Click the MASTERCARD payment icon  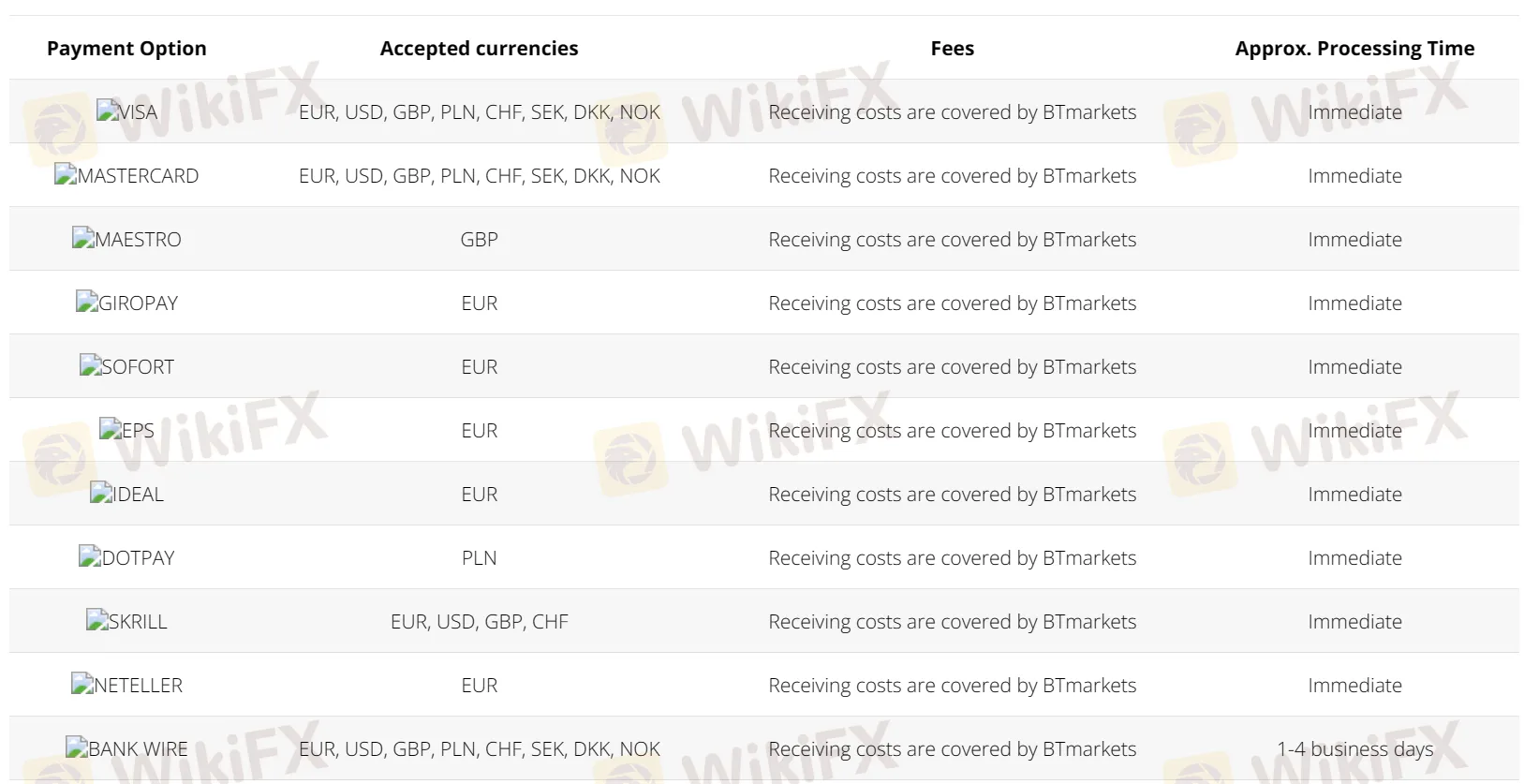point(126,175)
